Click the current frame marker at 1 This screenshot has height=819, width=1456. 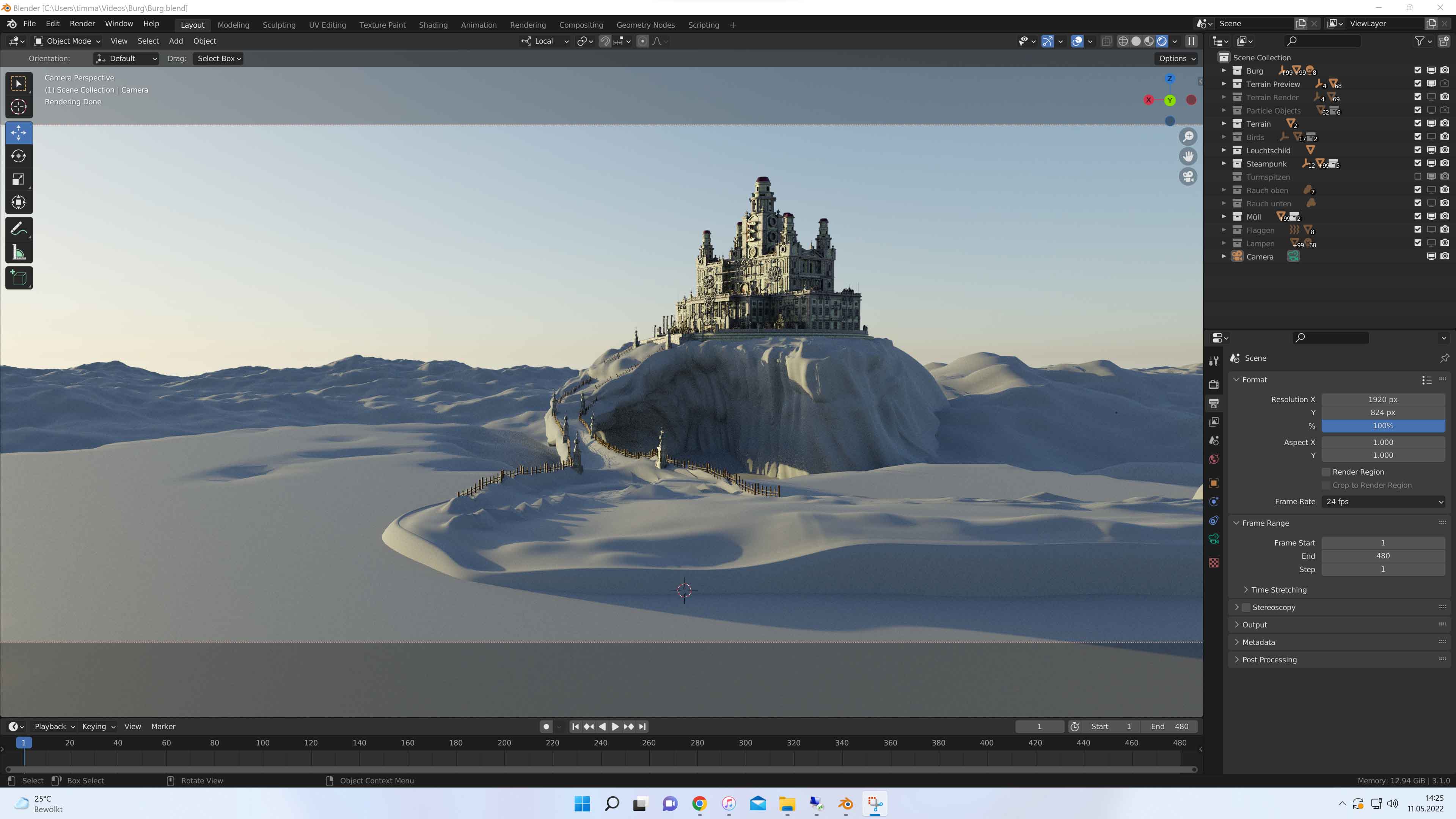click(x=24, y=743)
